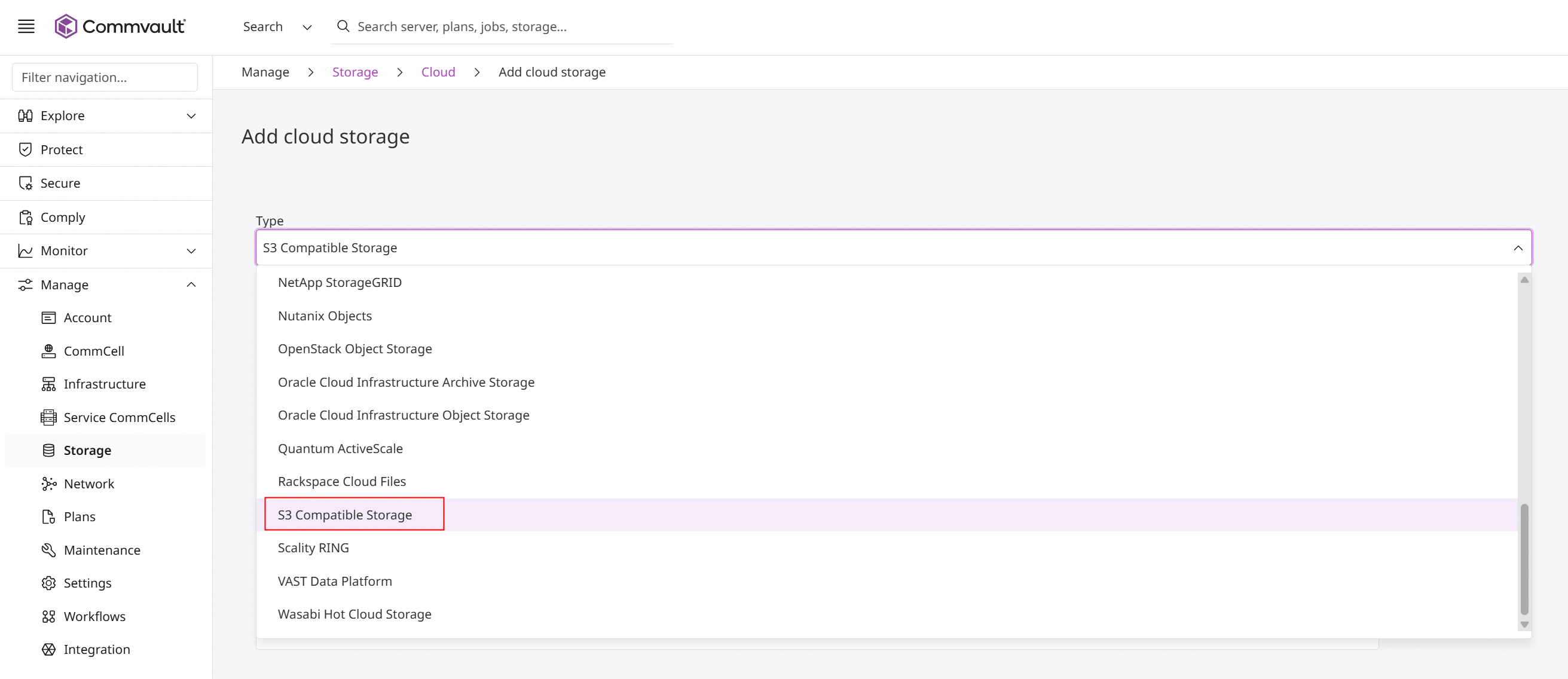Open Integration under Manage
This screenshot has height=679, width=1568.
point(106,649)
